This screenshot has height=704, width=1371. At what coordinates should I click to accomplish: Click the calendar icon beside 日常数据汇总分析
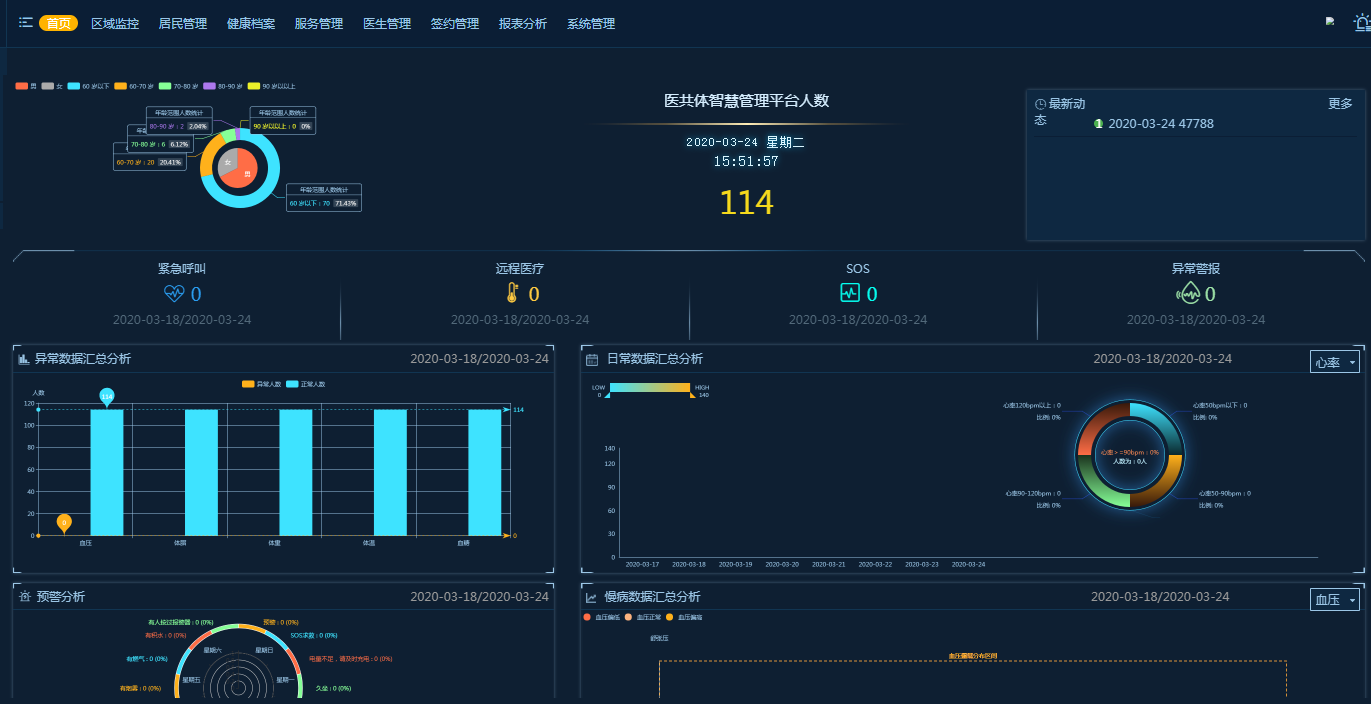tap(592, 359)
